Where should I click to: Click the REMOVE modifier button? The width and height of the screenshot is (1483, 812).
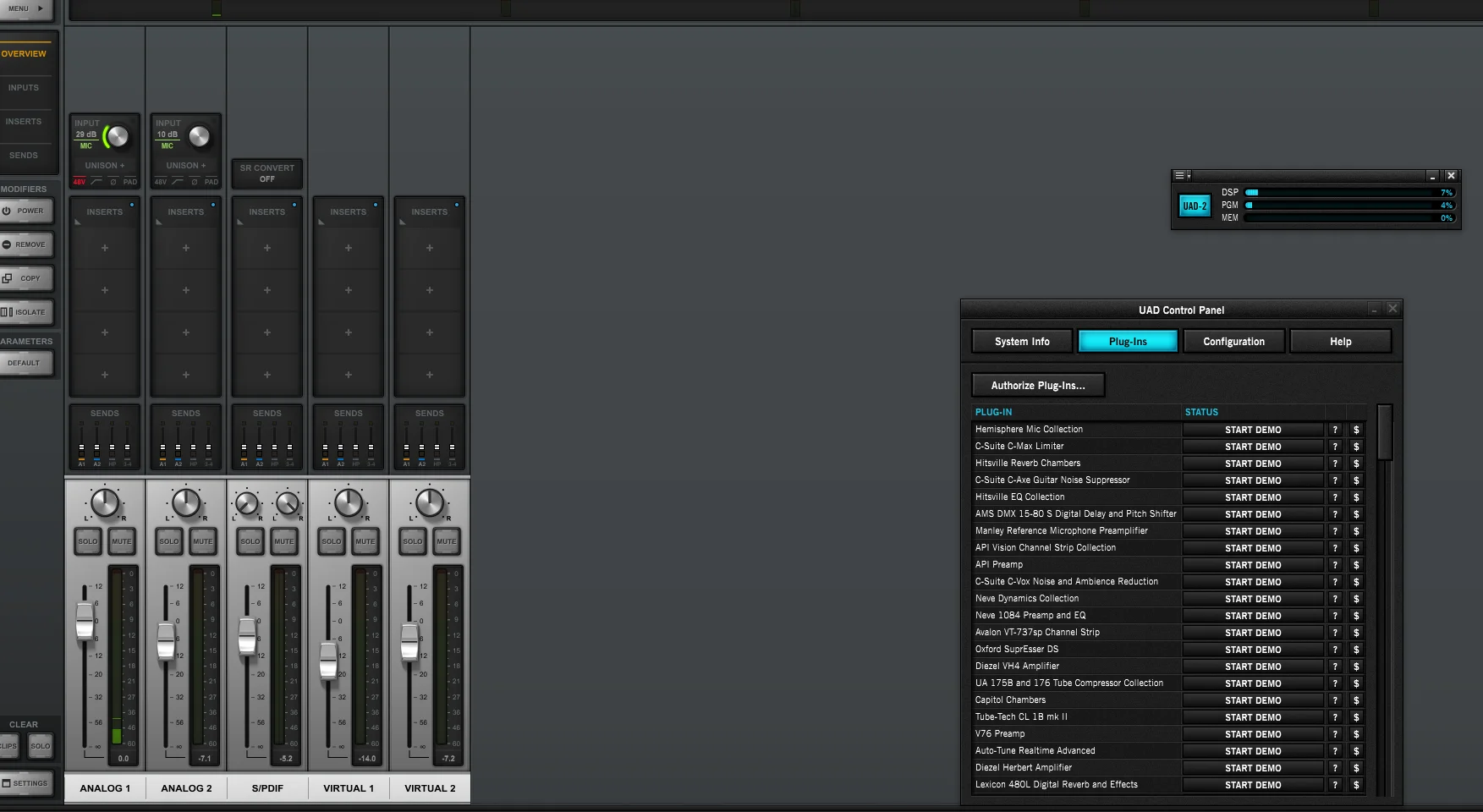pos(27,244)
